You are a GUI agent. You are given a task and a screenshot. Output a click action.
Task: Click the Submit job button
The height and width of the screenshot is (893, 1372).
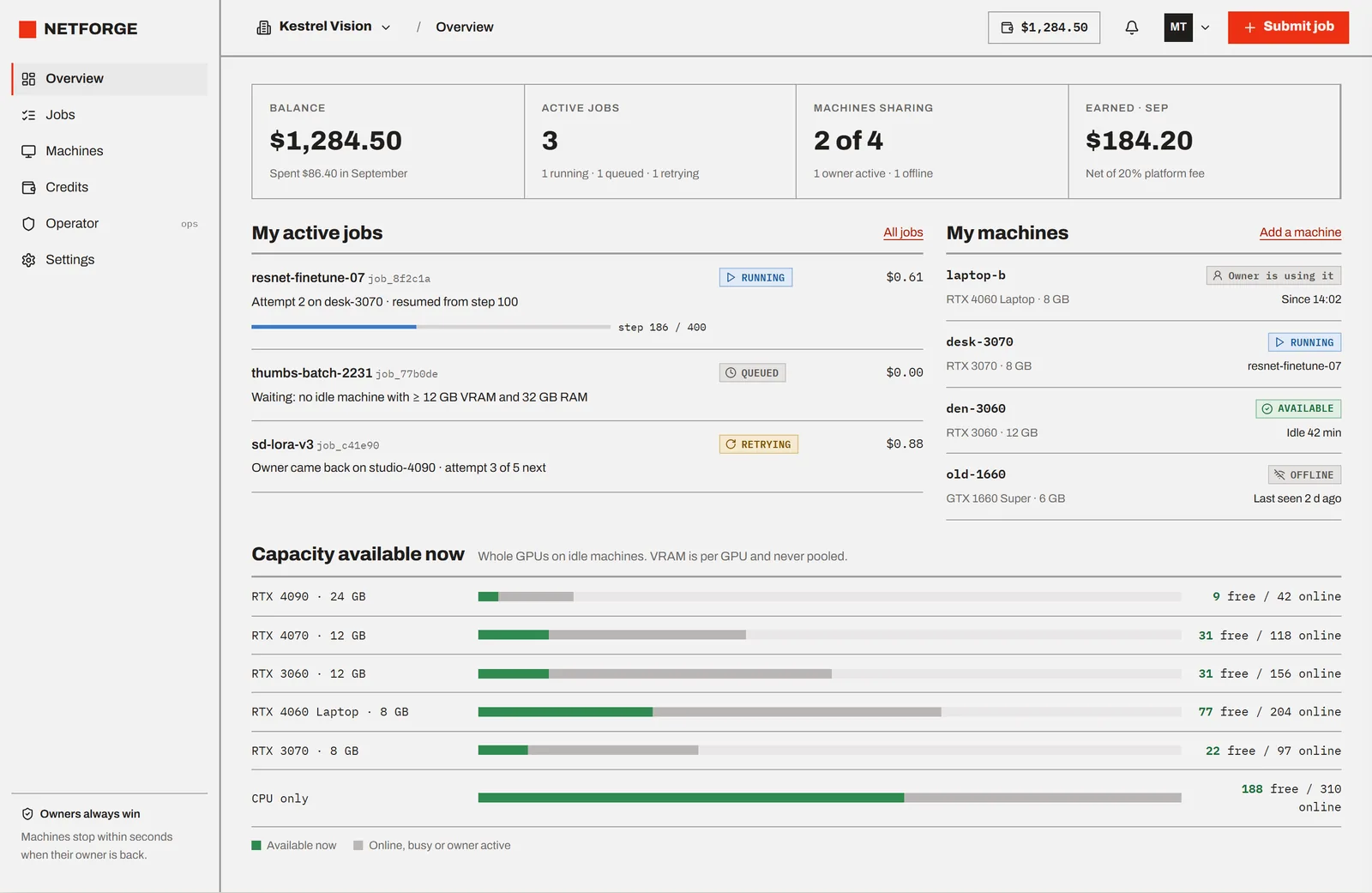[x=1288, y=27]
